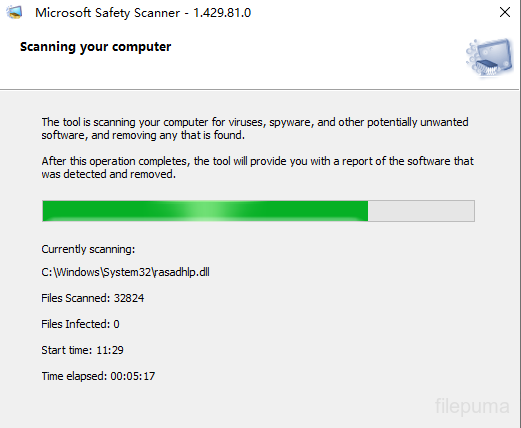Viewport: 521px width, 428px height.
Task: Click the 'Currently scanning:' label
Action: [88, 249]
